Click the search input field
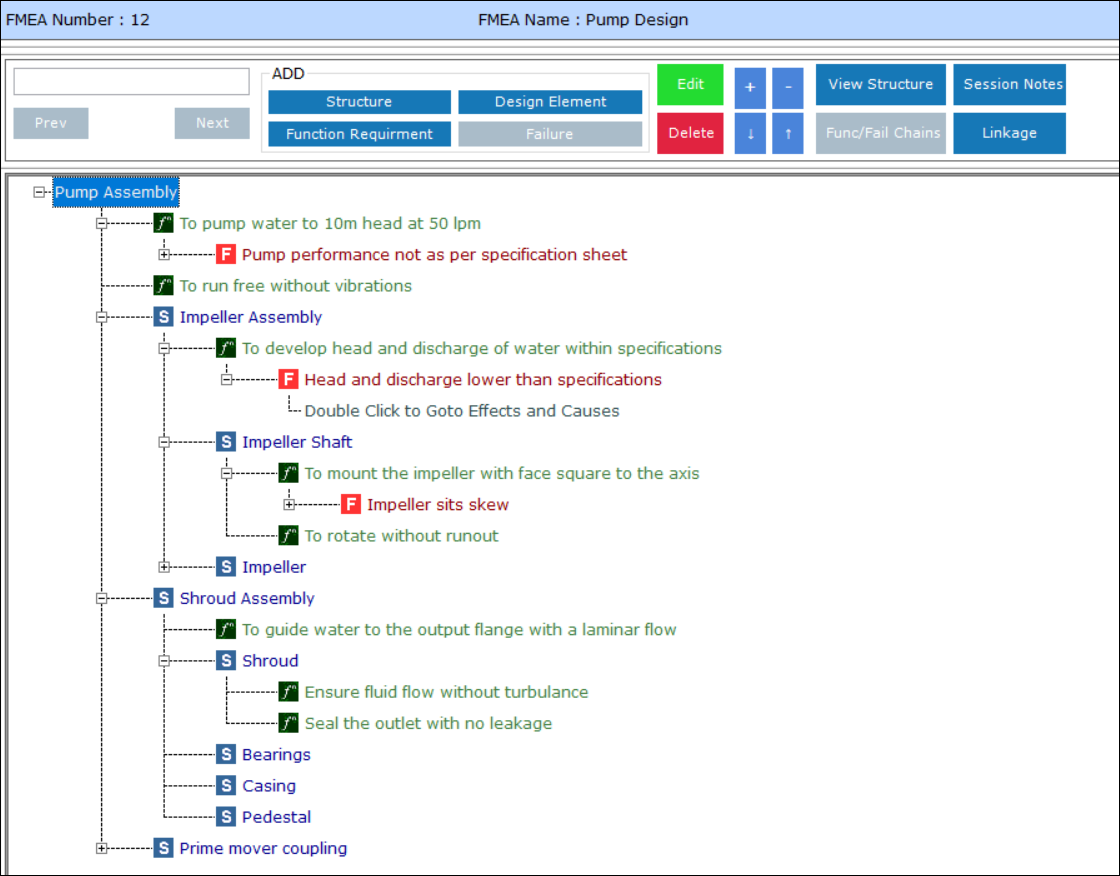 pyautogui.click(x=131, y=82)
